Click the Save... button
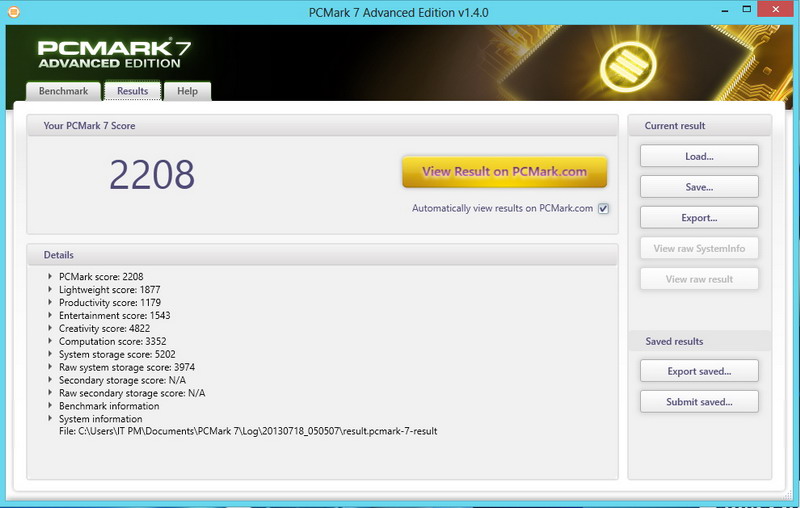This screenshot has width=800, height=508. [699, 187]
